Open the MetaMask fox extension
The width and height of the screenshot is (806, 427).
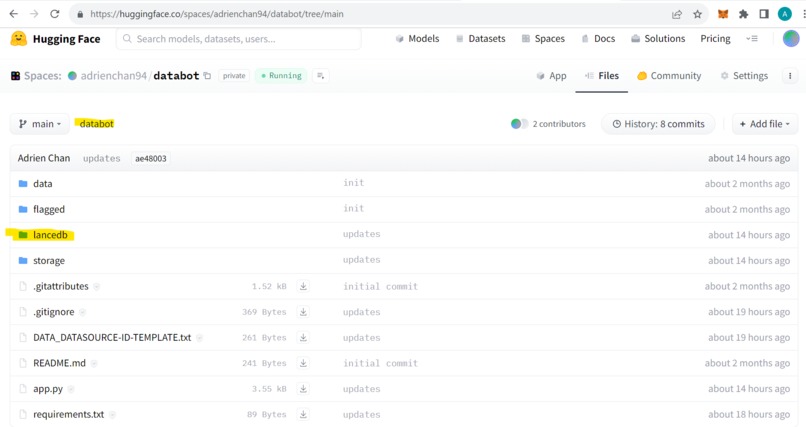(x=723, y=14)
